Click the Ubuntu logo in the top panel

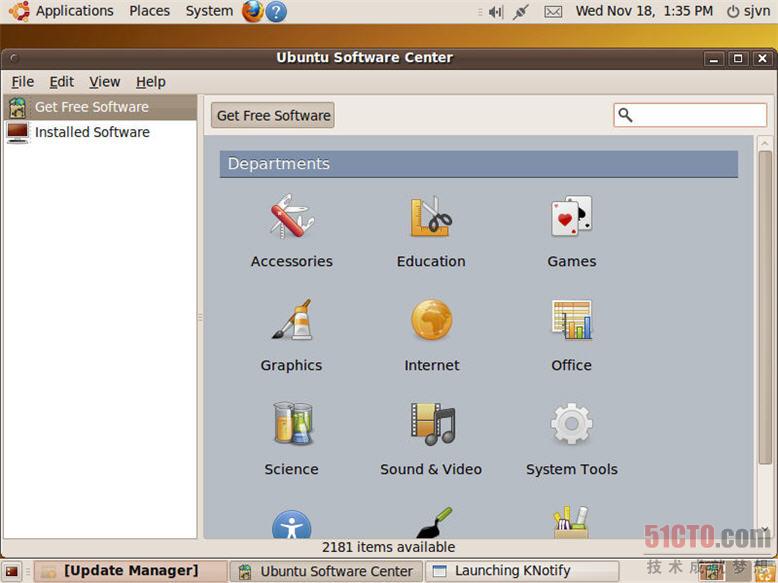click(19, 11)
